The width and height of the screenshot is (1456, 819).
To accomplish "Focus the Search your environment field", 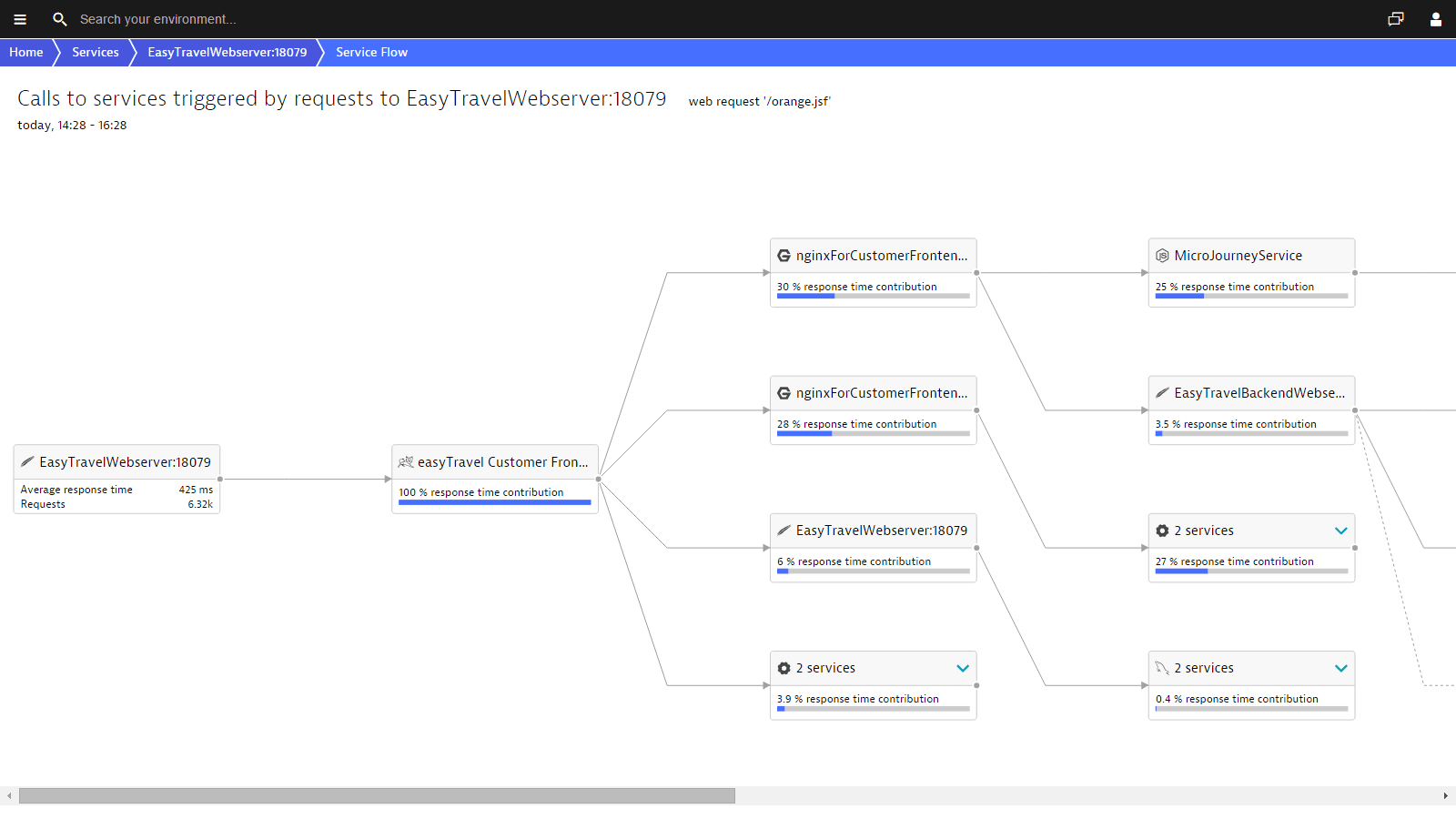I will (158, 19).
